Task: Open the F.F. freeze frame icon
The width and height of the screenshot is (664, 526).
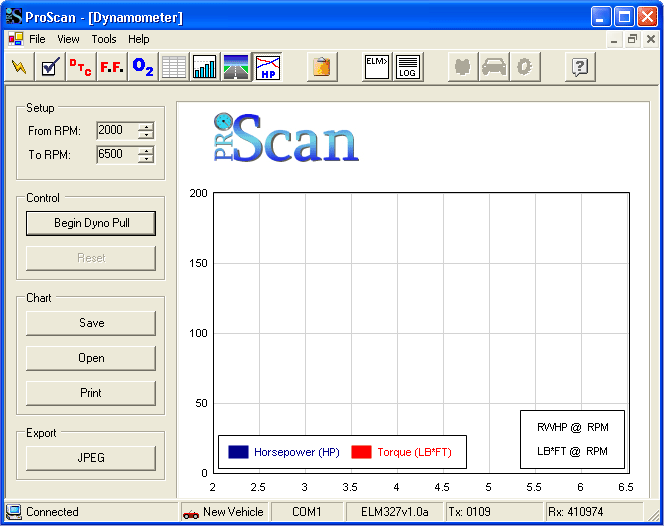Action: coord(112,67)
